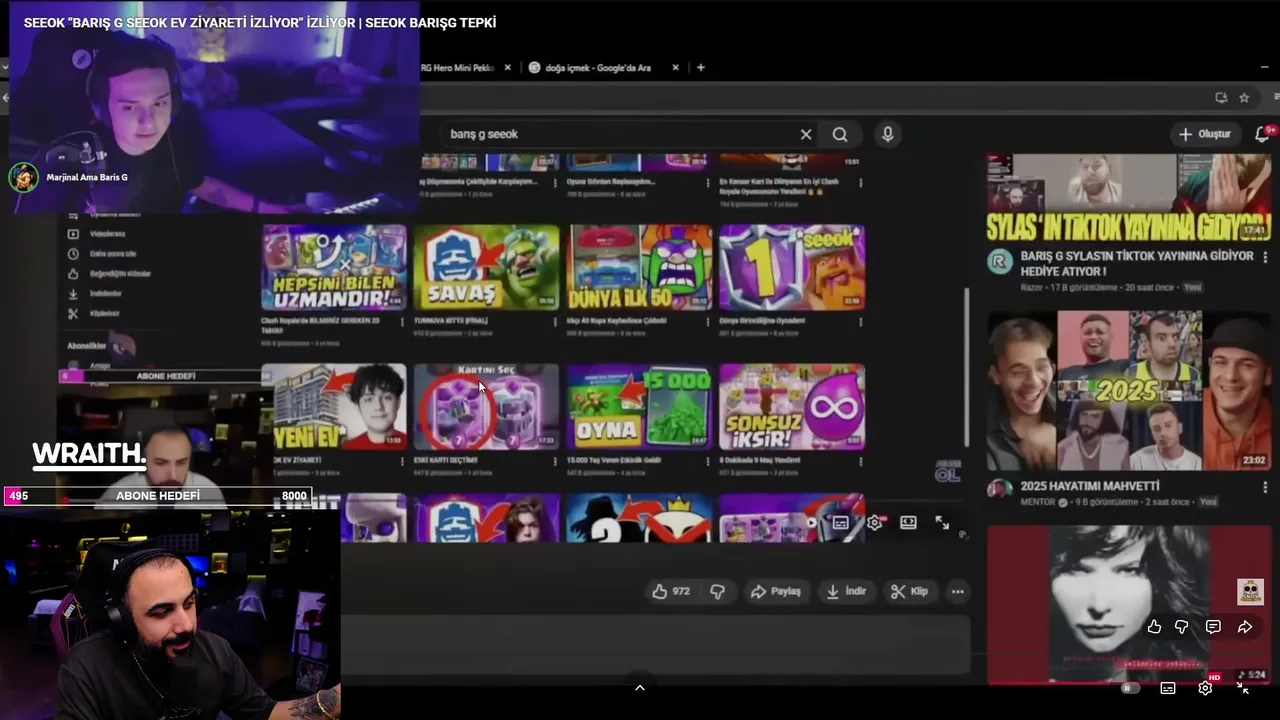Open the 2025 collage thumbnail, 23:02 long
This screenshot has height=720, width=1280.
point(1129,390)
